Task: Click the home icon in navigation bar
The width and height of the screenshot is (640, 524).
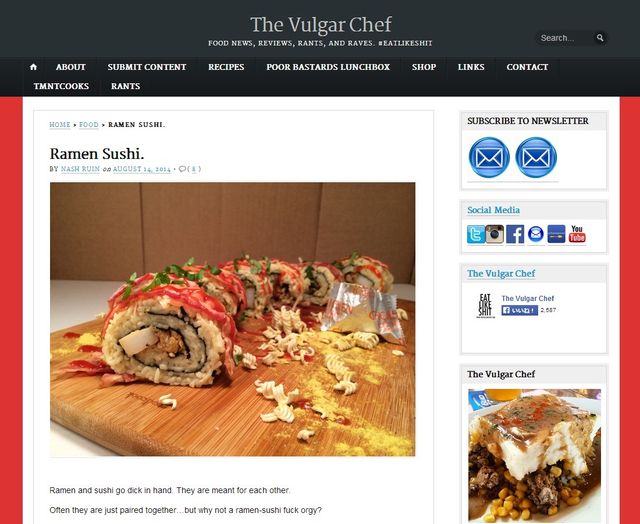Action: coord(33,67)
